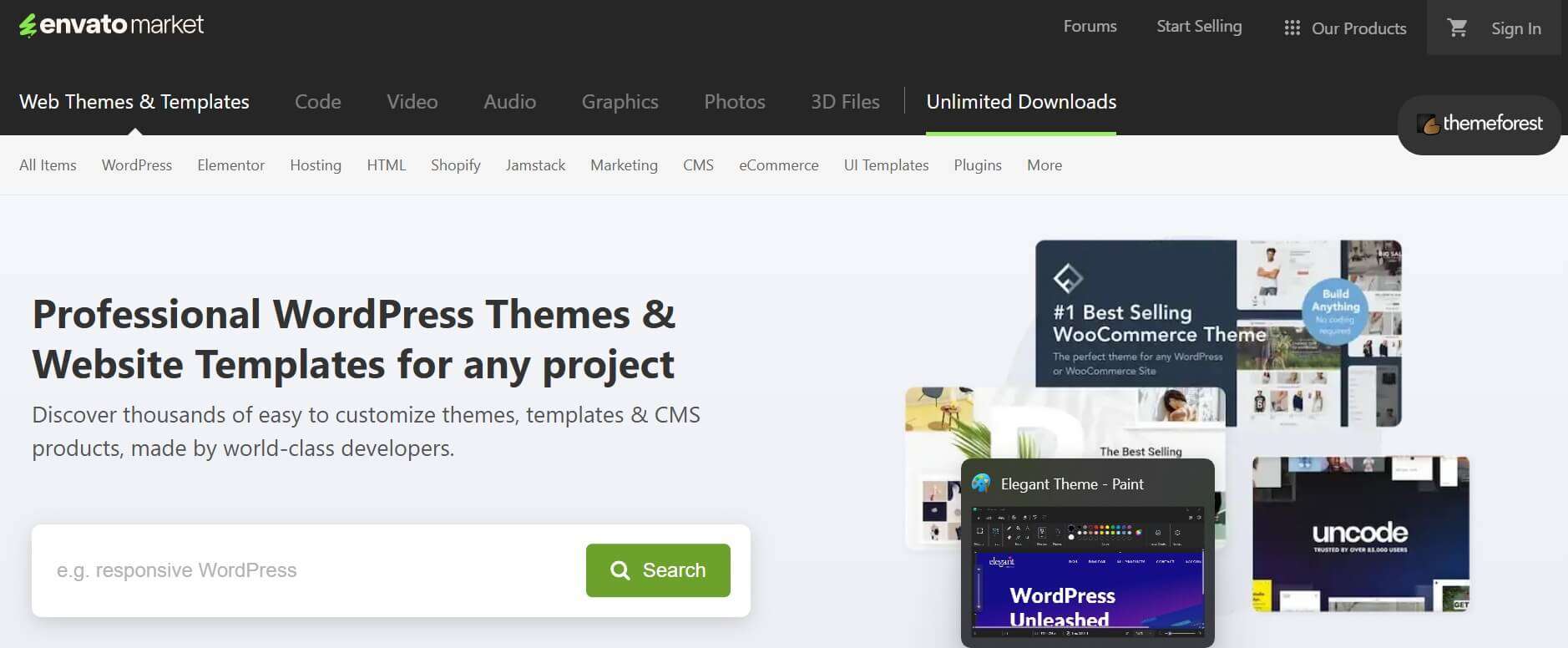Click the themeforest badge logo
Viewport: 1568px width, 648px height.
[x=1479, y=124]
